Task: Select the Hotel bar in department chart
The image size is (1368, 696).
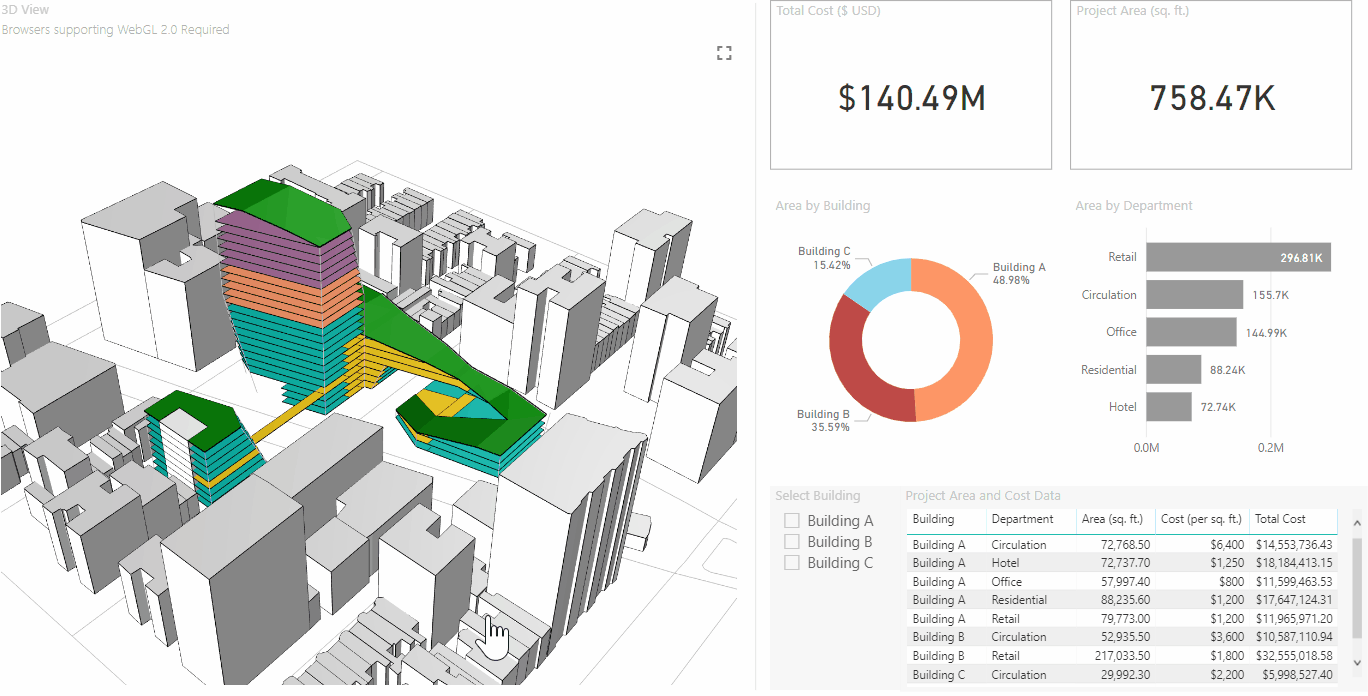Action: [x=1168, y=407]
